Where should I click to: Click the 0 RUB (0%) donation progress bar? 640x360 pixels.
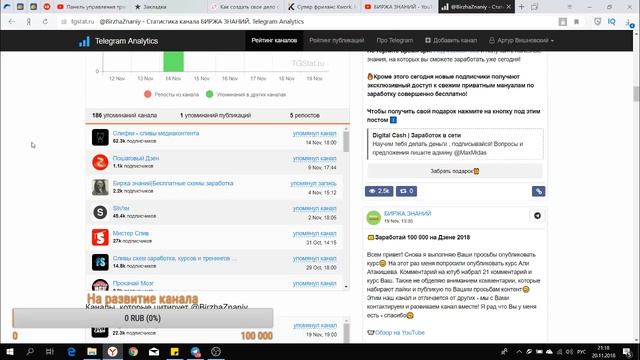pyautogui.click(x=142, y=318)
